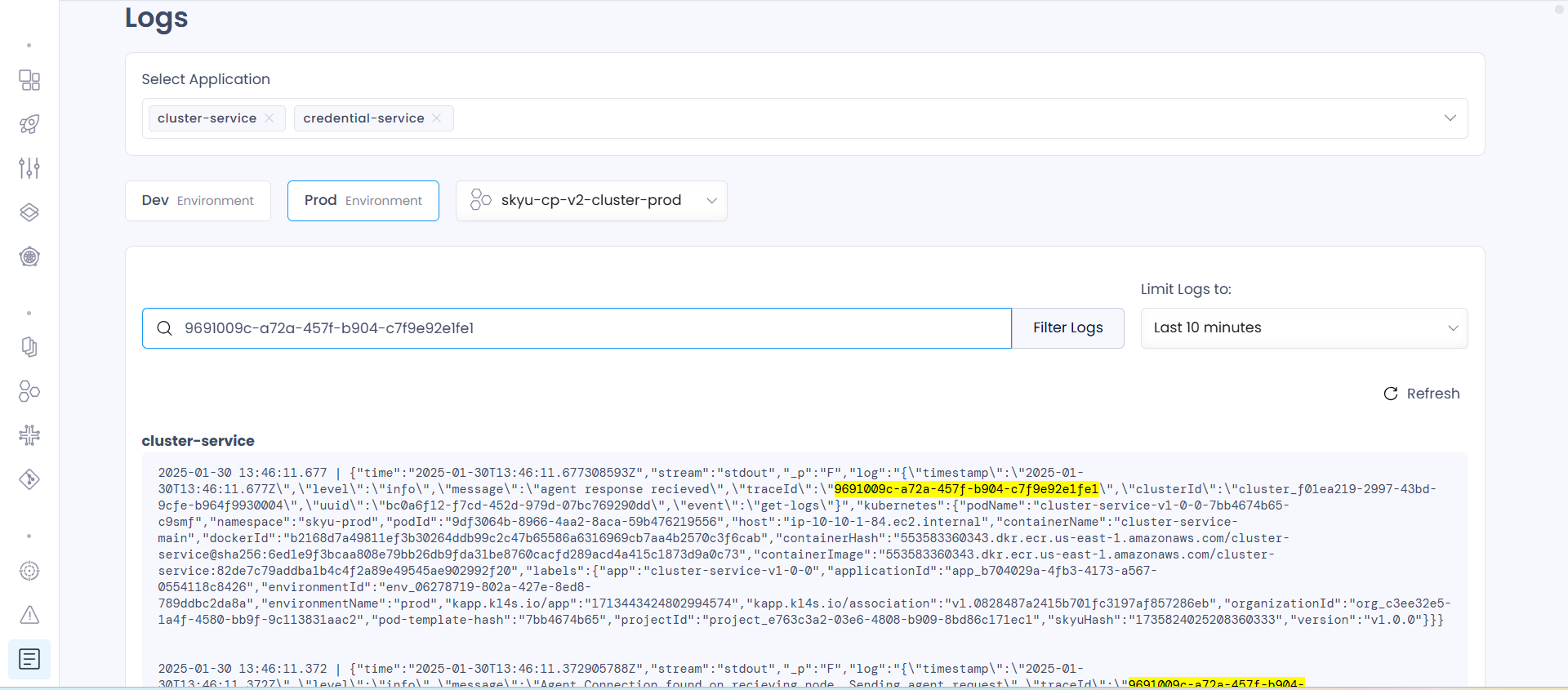Open the logs list icon in sidebar
Screen dimensions: 1568x690
pyautogui.click(x=29, y=659)
